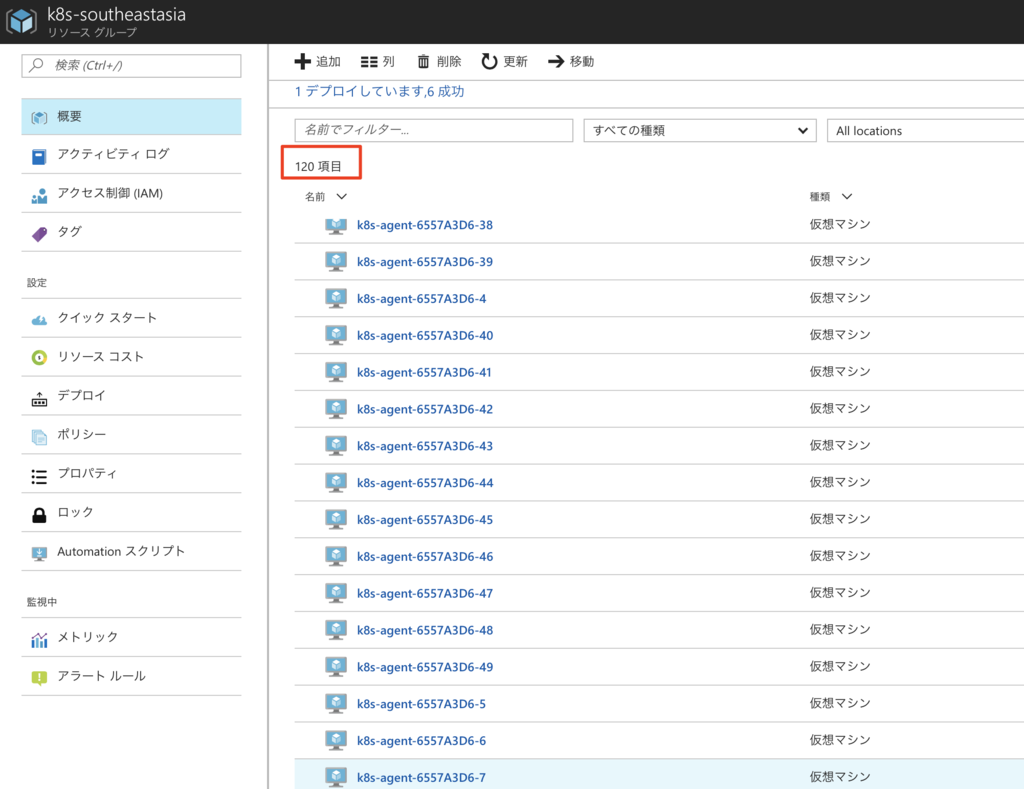Open k8s-agent-6557A3D6-44 link
Viewport: 1024px width, 789px height.
pyautogui.click(x=424, y=483)
